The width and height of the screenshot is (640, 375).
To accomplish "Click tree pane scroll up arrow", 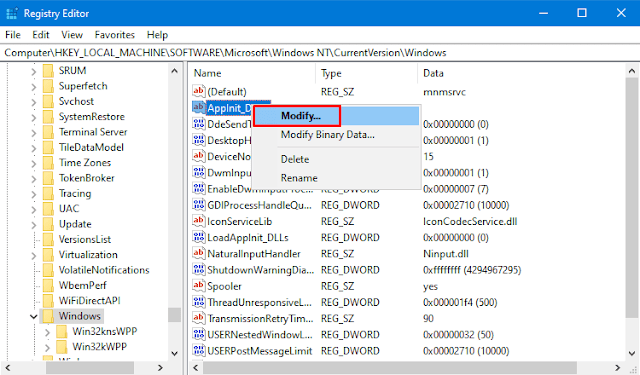I will 175,71.
